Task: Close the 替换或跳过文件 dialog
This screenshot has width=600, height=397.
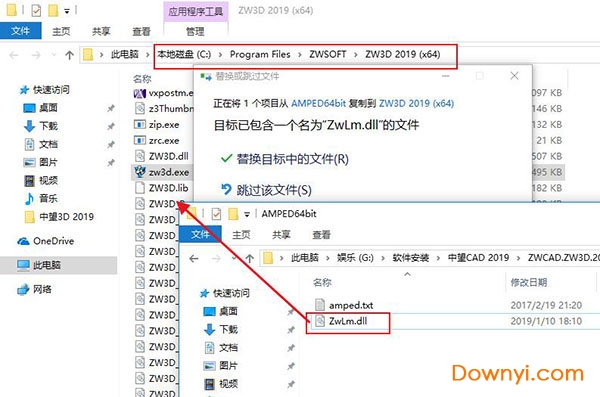Action: (514, 76)
